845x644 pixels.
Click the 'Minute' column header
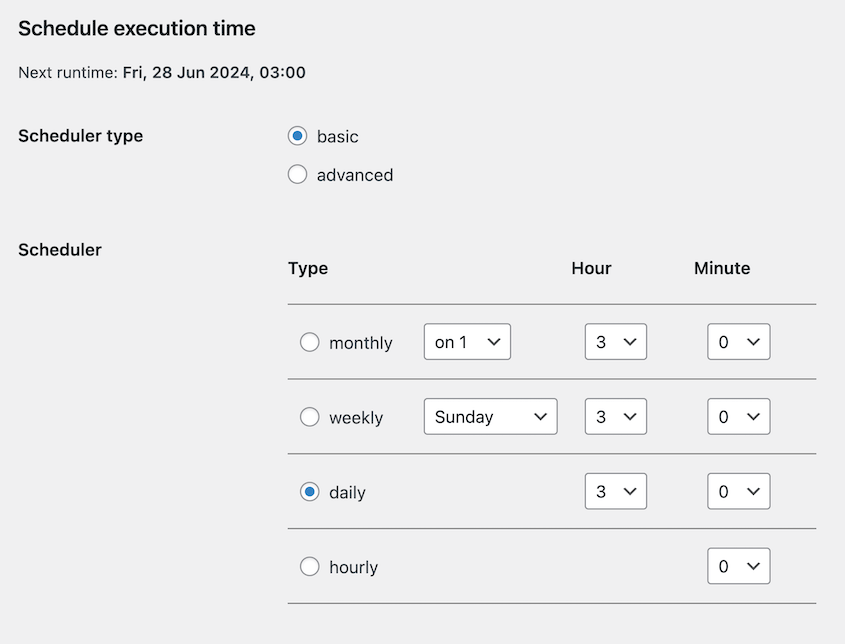[x=722, y=268]
